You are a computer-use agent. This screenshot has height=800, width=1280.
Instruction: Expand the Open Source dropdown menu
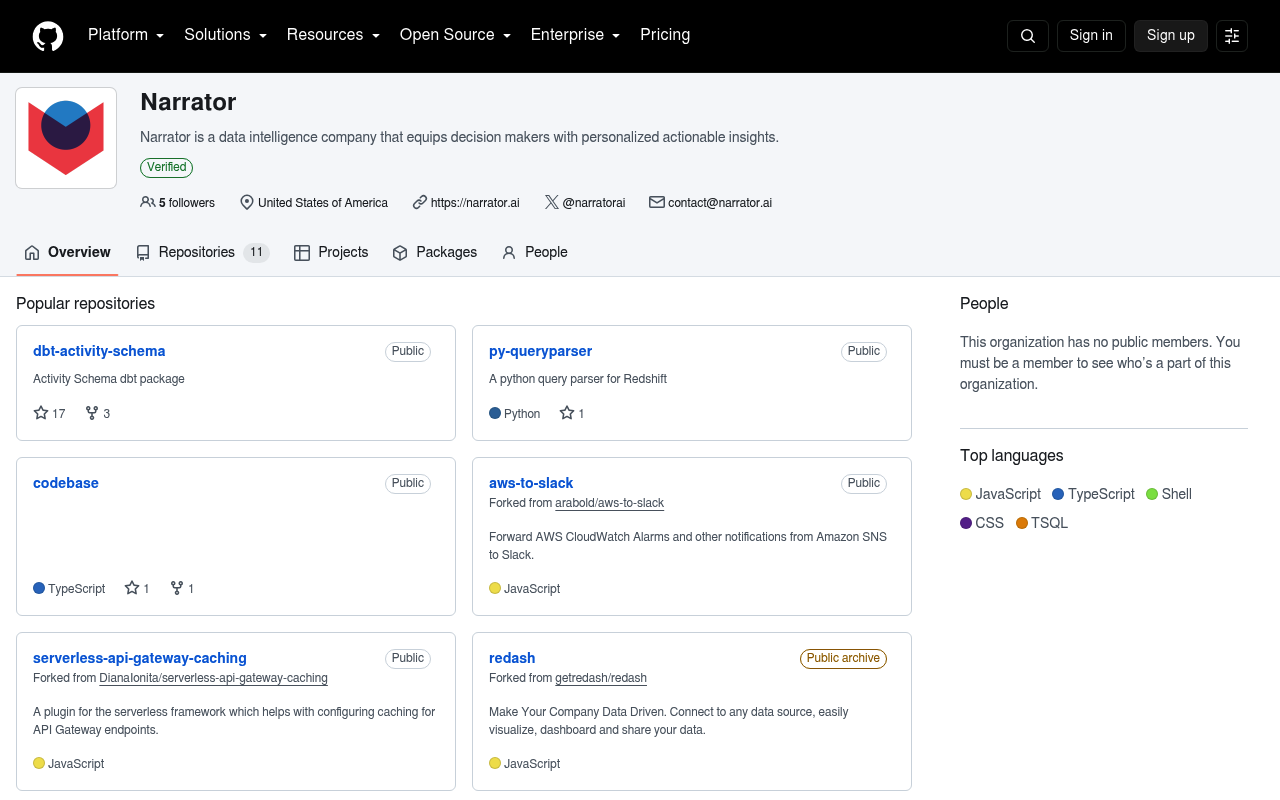tap(455, 35)
